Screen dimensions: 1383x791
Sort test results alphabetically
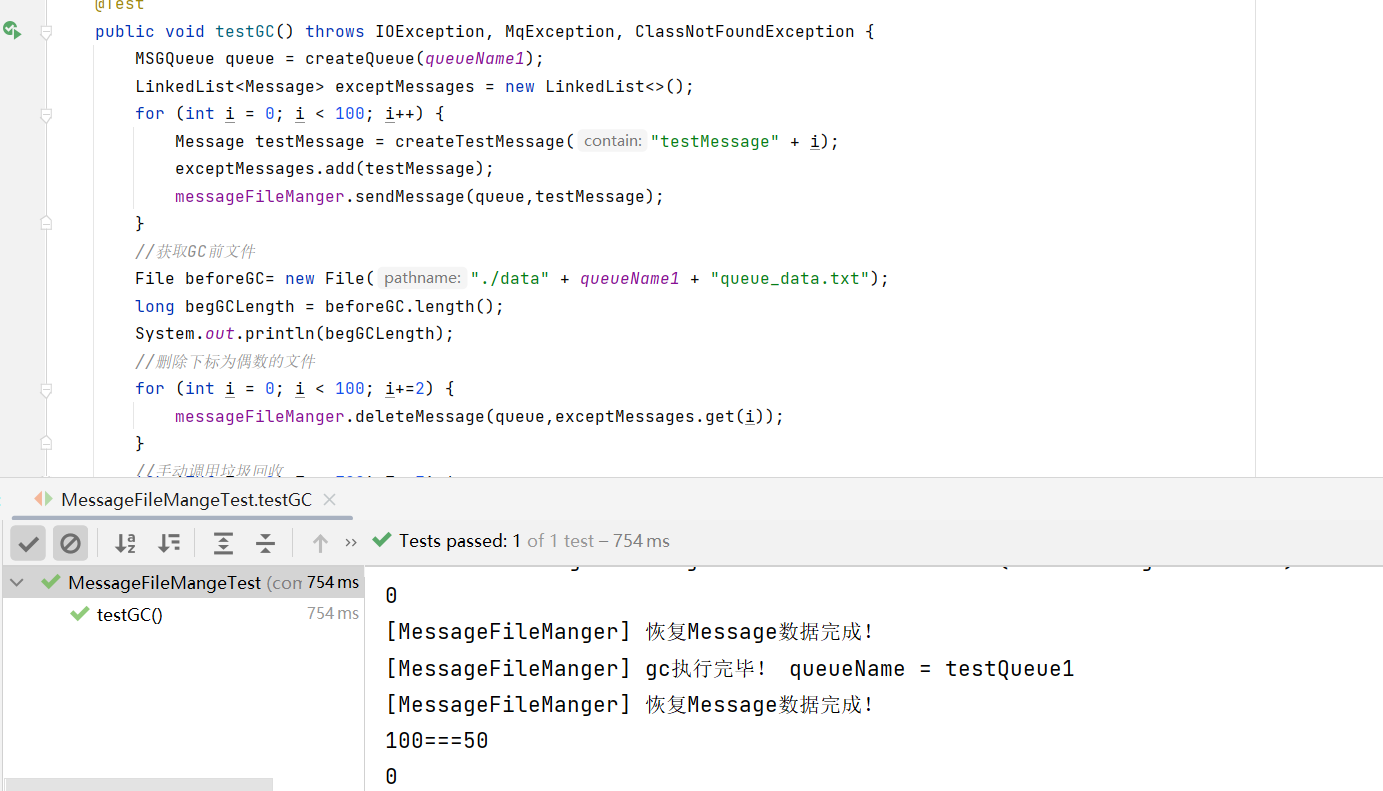125,543
